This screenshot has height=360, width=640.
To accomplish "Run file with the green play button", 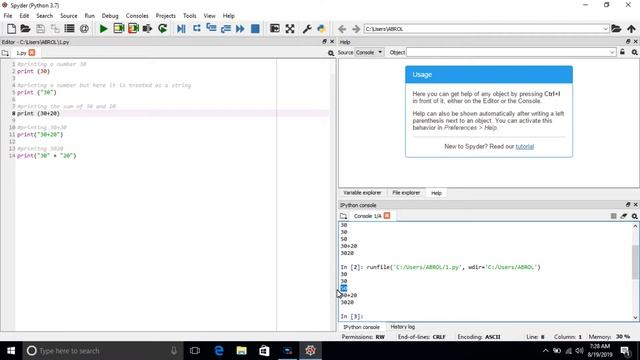I will coord(103,29).
